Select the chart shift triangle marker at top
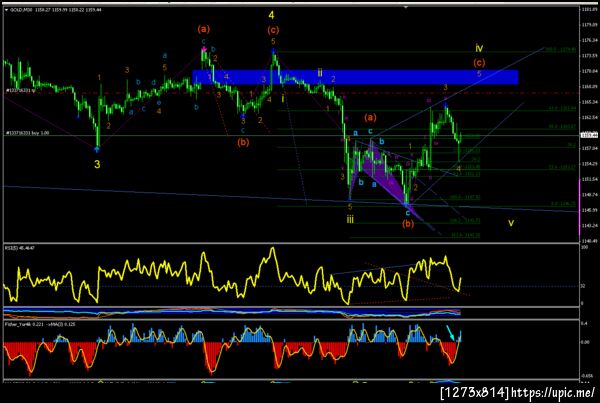Viewport: 600px width, 403px height. (406, 7)
